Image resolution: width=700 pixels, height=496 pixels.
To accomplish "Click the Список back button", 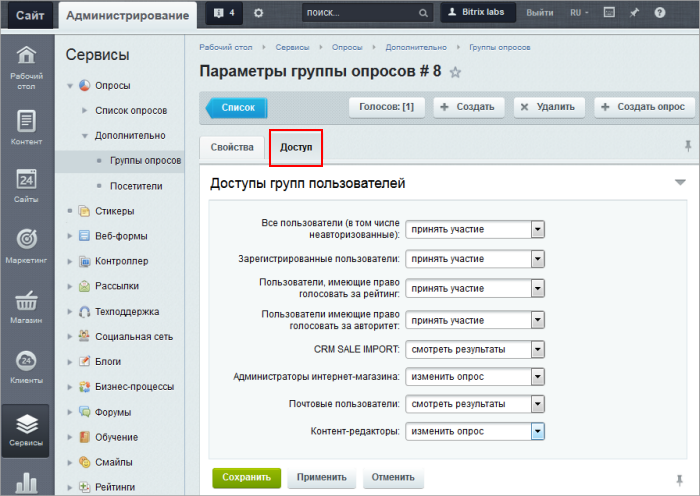I will (x=237, y=108).
